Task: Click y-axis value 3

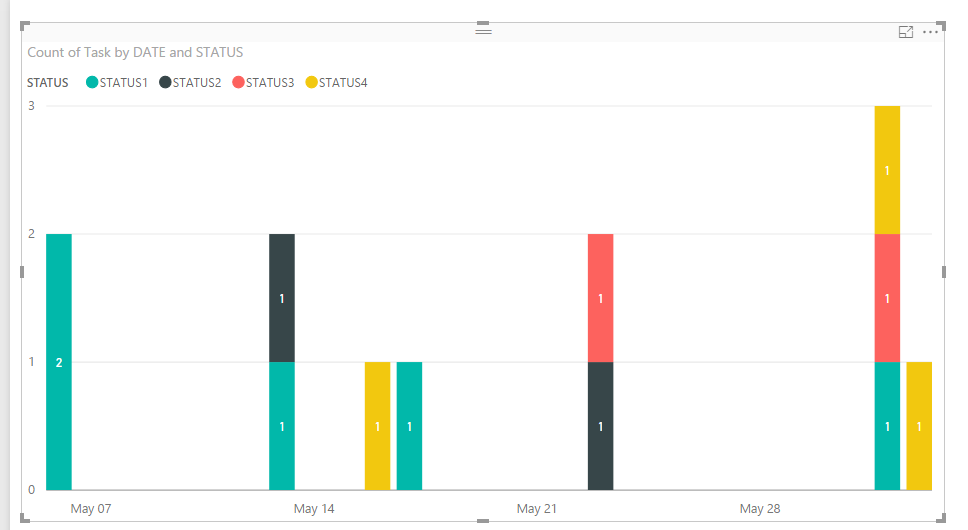Action: coord(31,106)
